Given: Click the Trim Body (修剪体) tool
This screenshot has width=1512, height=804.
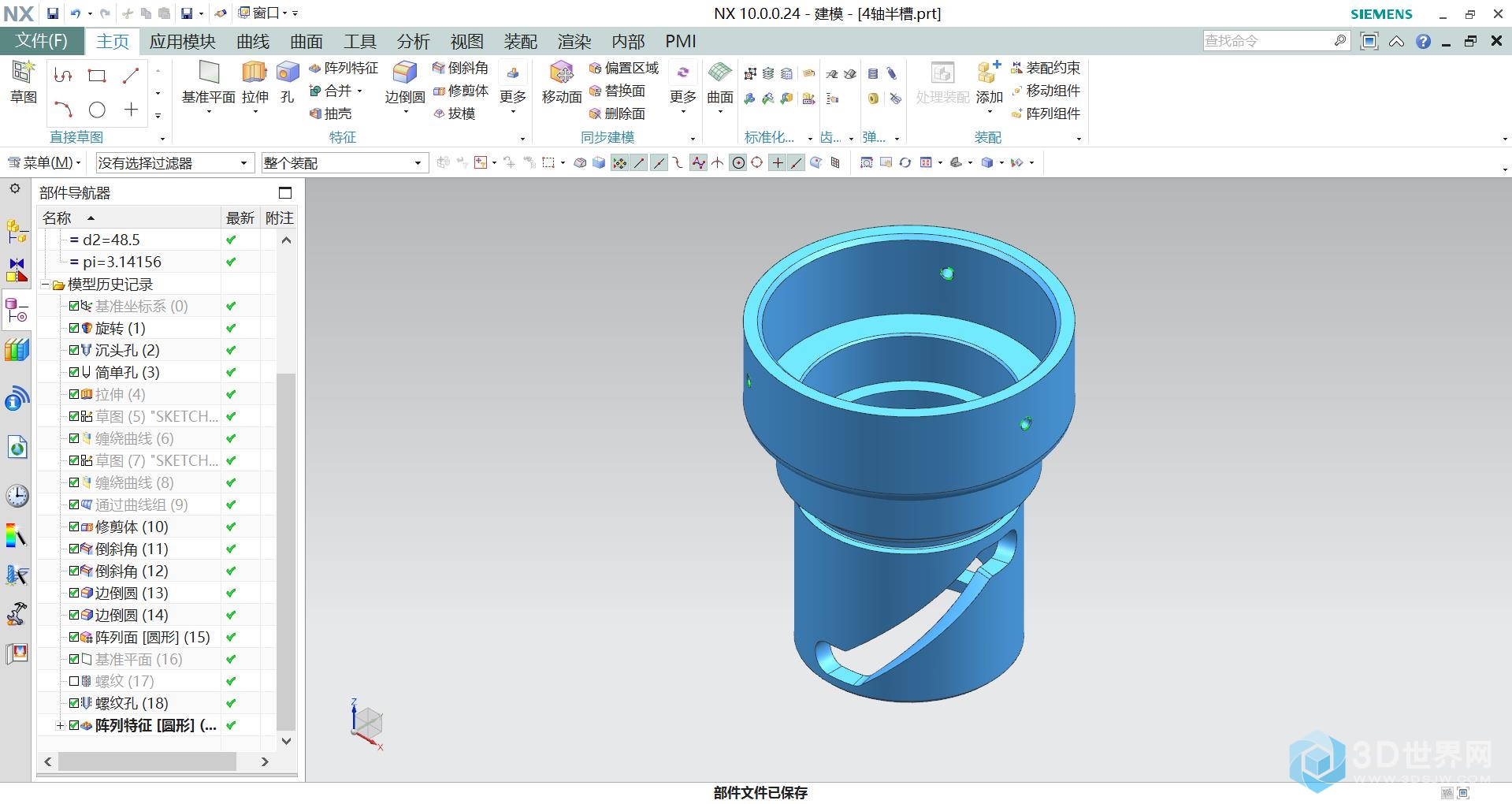Looking at the screenshot, I should pos(460,91).
